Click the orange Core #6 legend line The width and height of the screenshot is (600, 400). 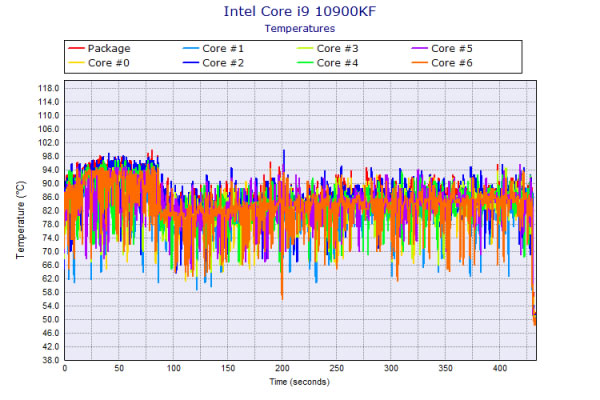coord(419,62)
